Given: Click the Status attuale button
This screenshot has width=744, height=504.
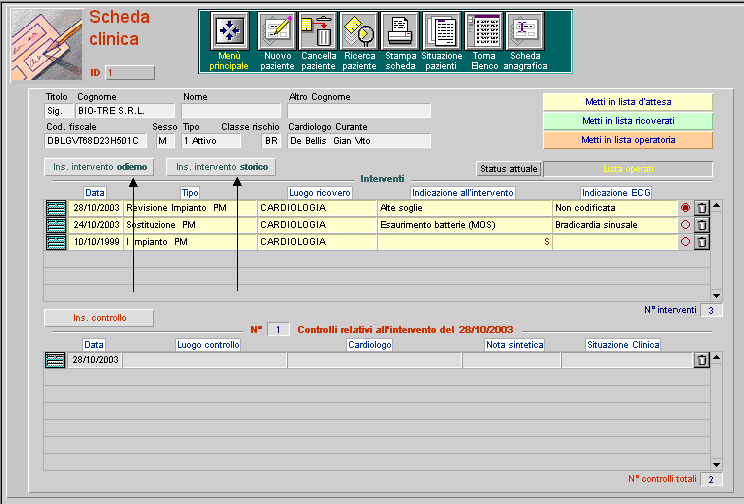Looking at the screenshot, I should tap(508, 169).
